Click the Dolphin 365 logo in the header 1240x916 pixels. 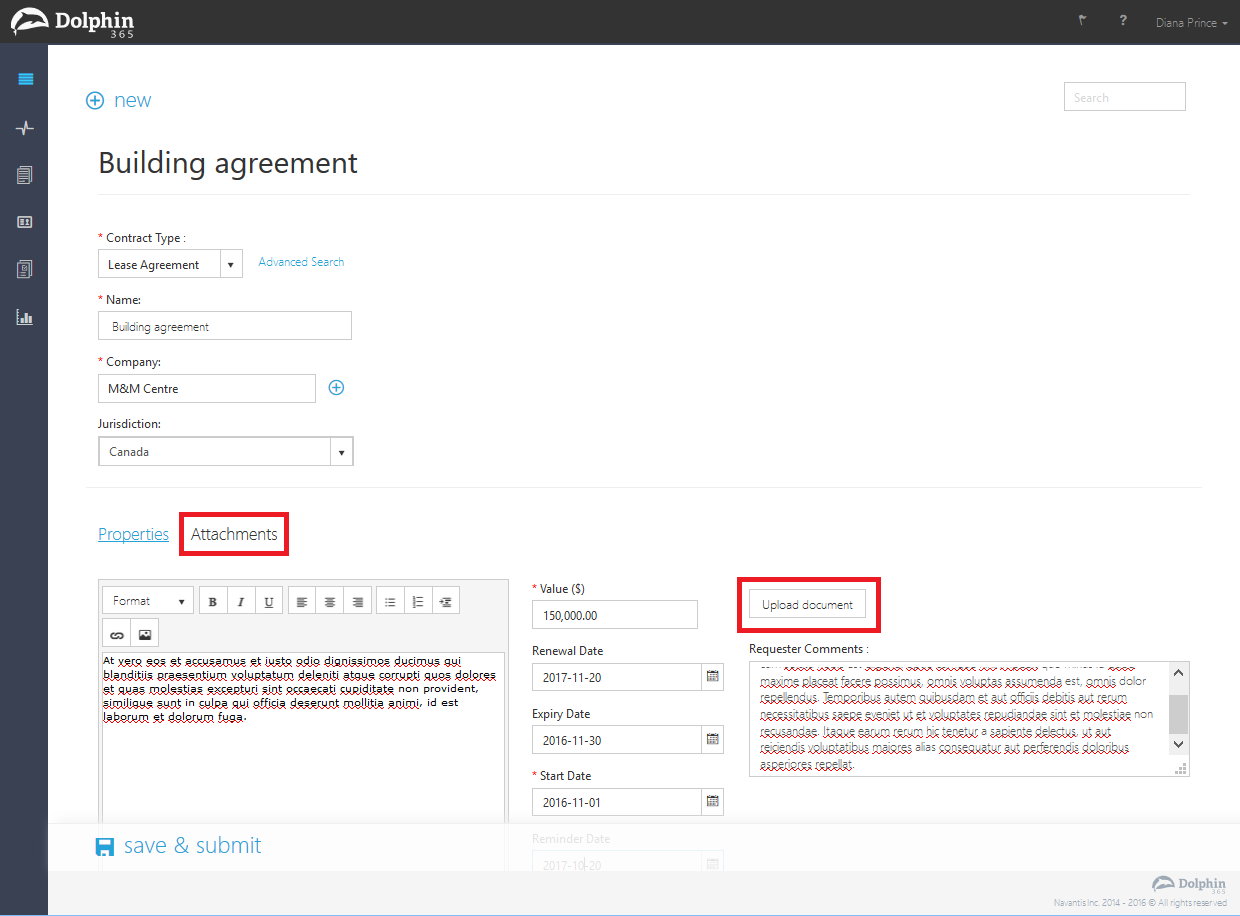(x=72, y=22)
